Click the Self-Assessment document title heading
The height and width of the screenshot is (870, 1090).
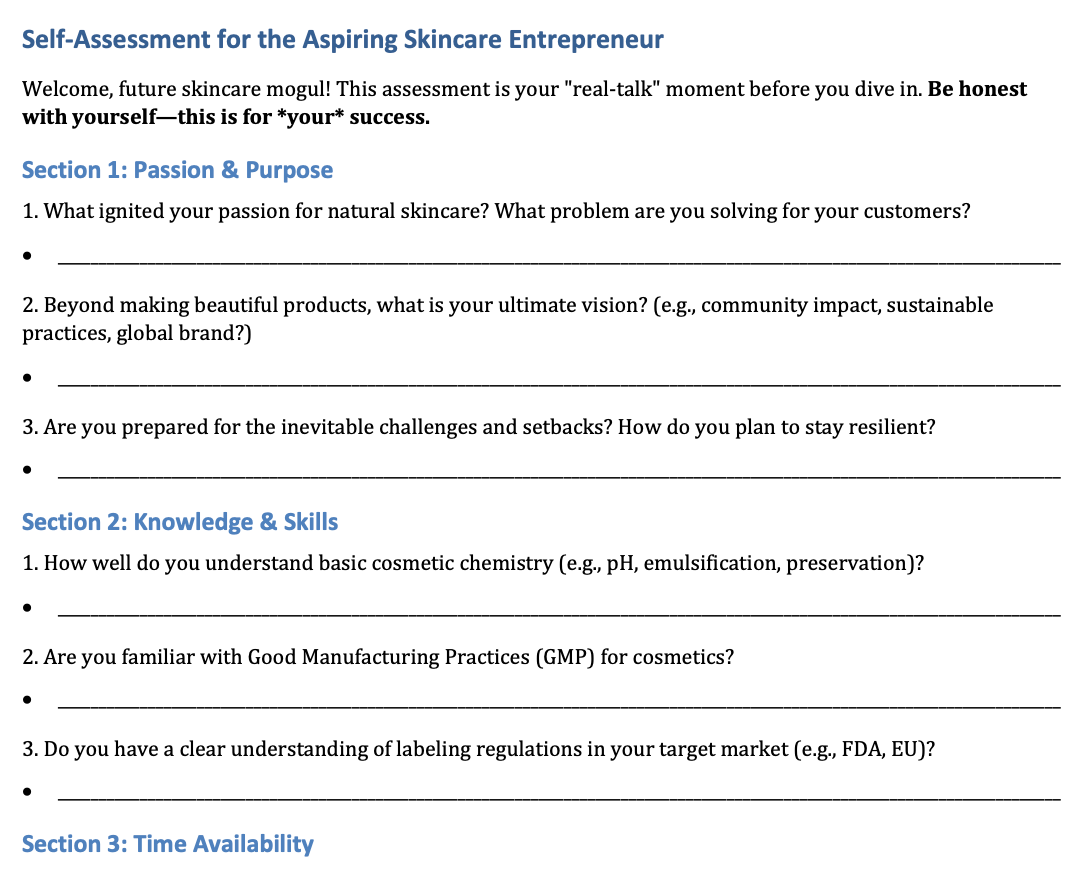[343, 40]
